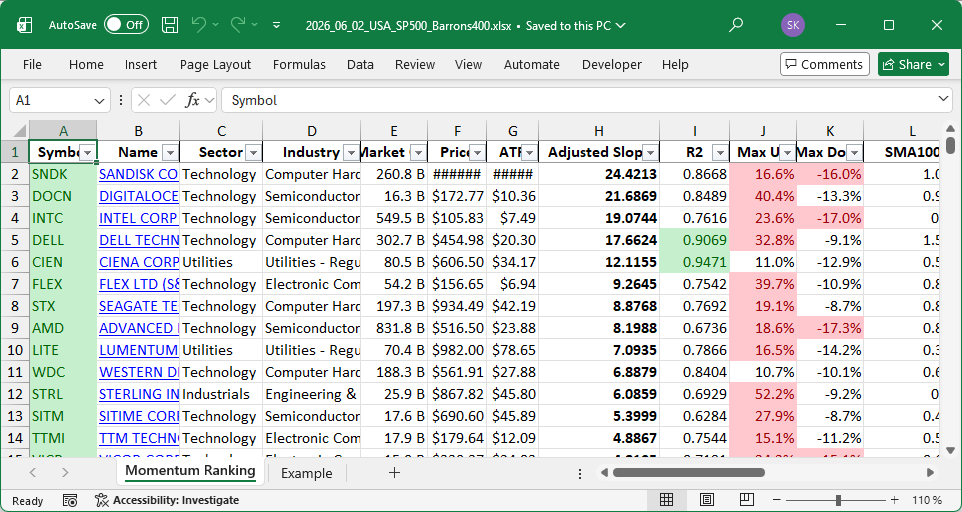The image size is (962, 512).
Task: Click the Comments button
Action: coord(825,64)
